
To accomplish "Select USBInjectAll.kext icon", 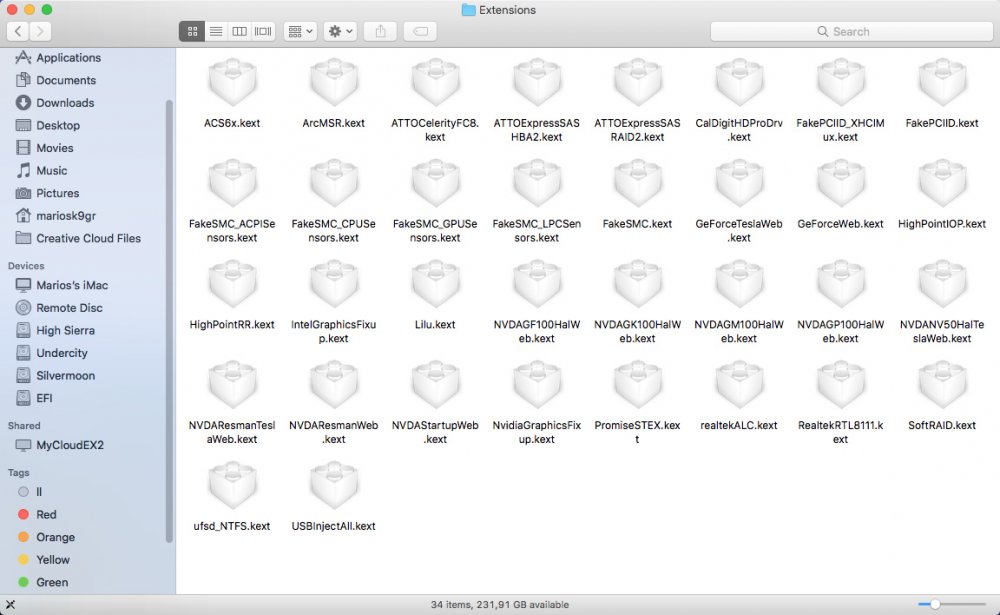I will click(334, 486).
